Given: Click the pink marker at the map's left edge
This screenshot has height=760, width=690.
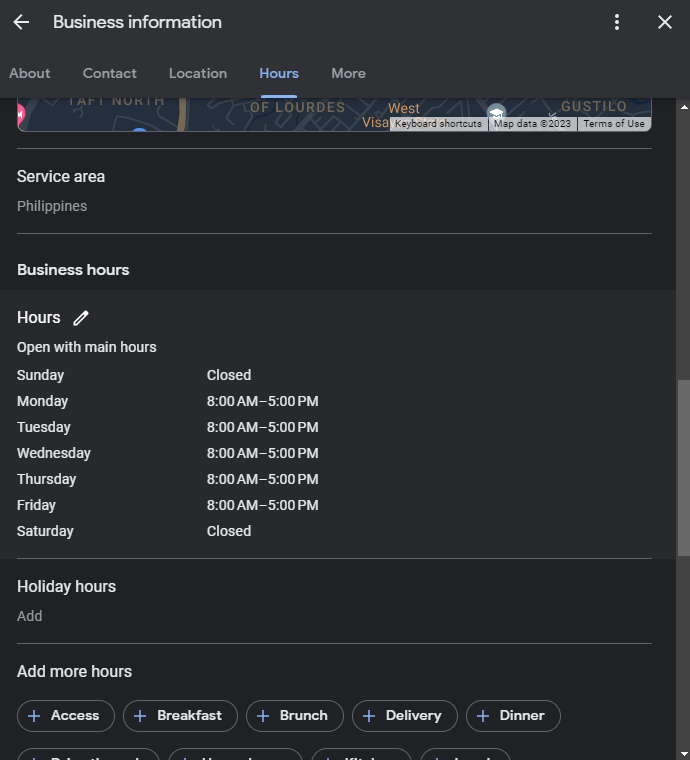Looking at the screenshot, I should pos(22,115).
